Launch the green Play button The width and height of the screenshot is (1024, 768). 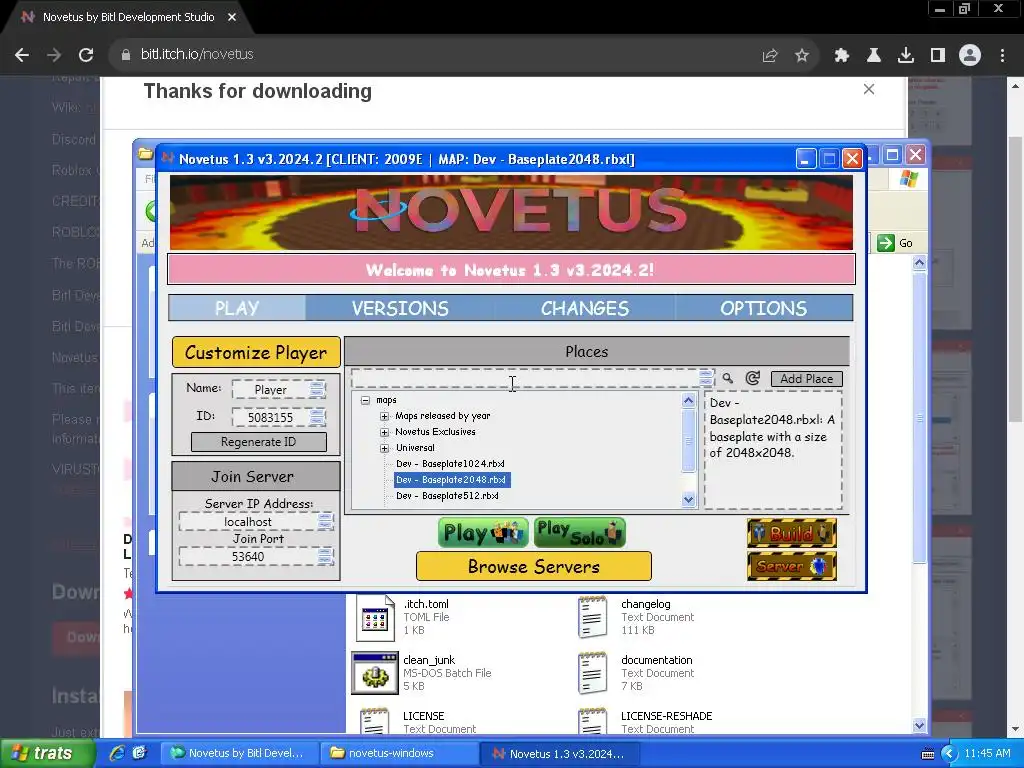(483, 533)
